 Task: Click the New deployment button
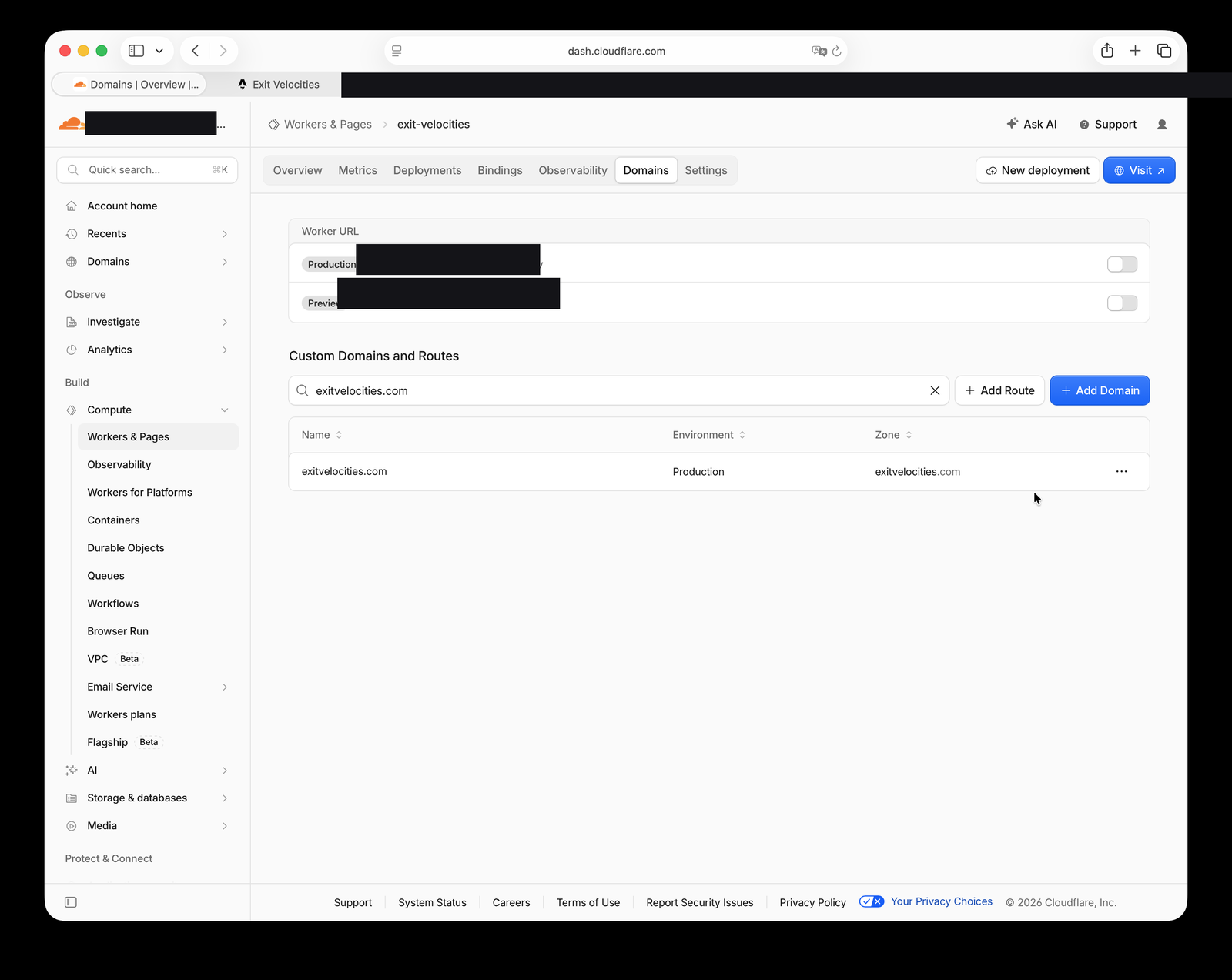point(1037,170)
